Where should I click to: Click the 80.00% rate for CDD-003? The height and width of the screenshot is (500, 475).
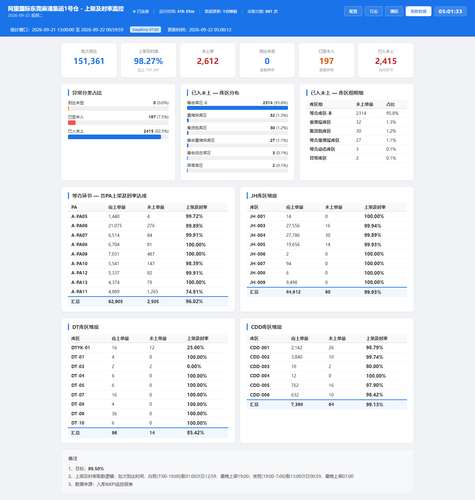click(375, 366)
